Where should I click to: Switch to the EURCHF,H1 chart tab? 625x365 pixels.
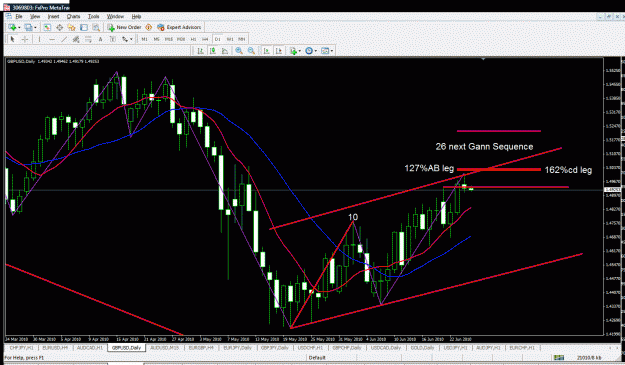[522, 348]
